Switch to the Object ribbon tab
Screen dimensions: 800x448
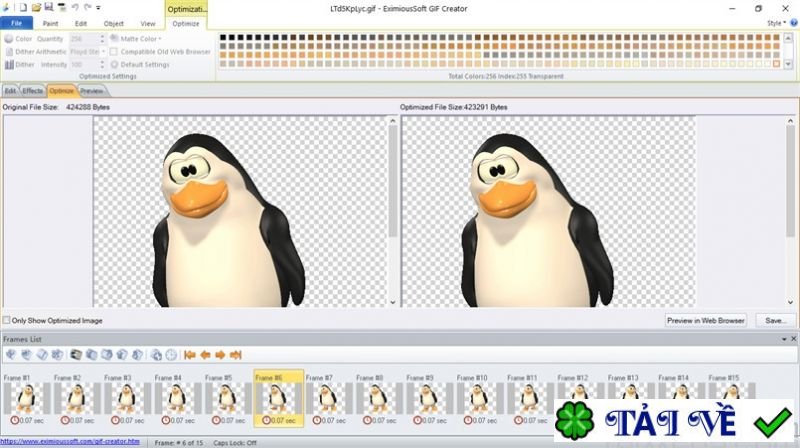click(113, 23)
